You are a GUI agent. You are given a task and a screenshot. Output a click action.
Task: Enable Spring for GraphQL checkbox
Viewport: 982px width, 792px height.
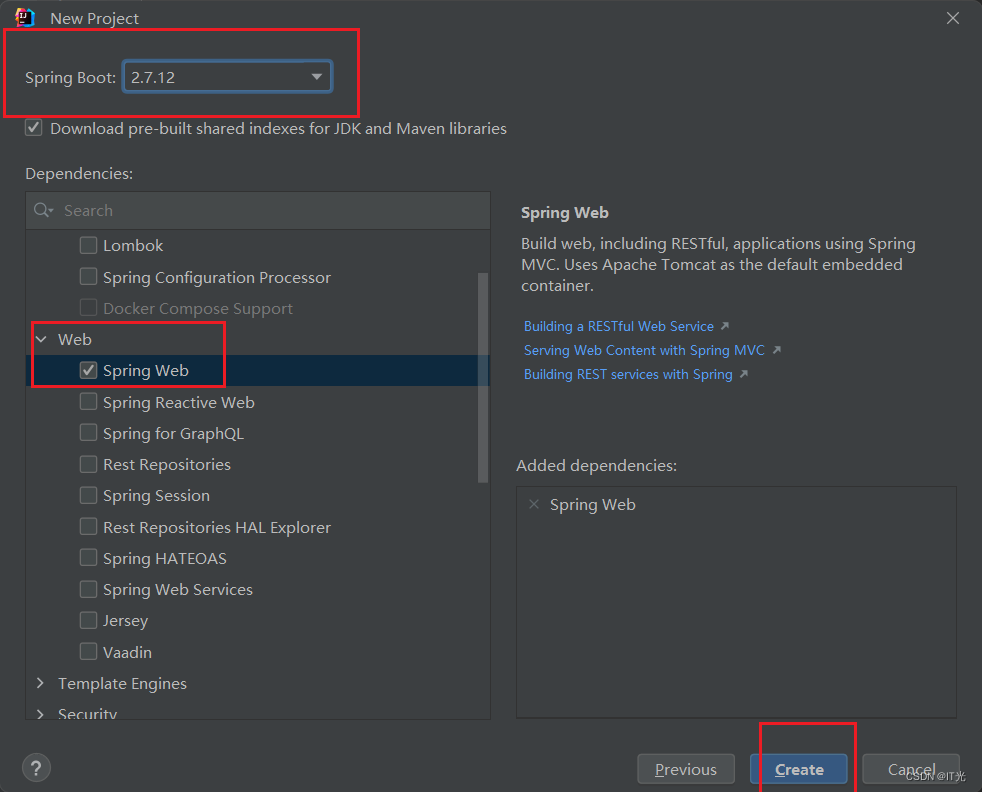[88, 433]
